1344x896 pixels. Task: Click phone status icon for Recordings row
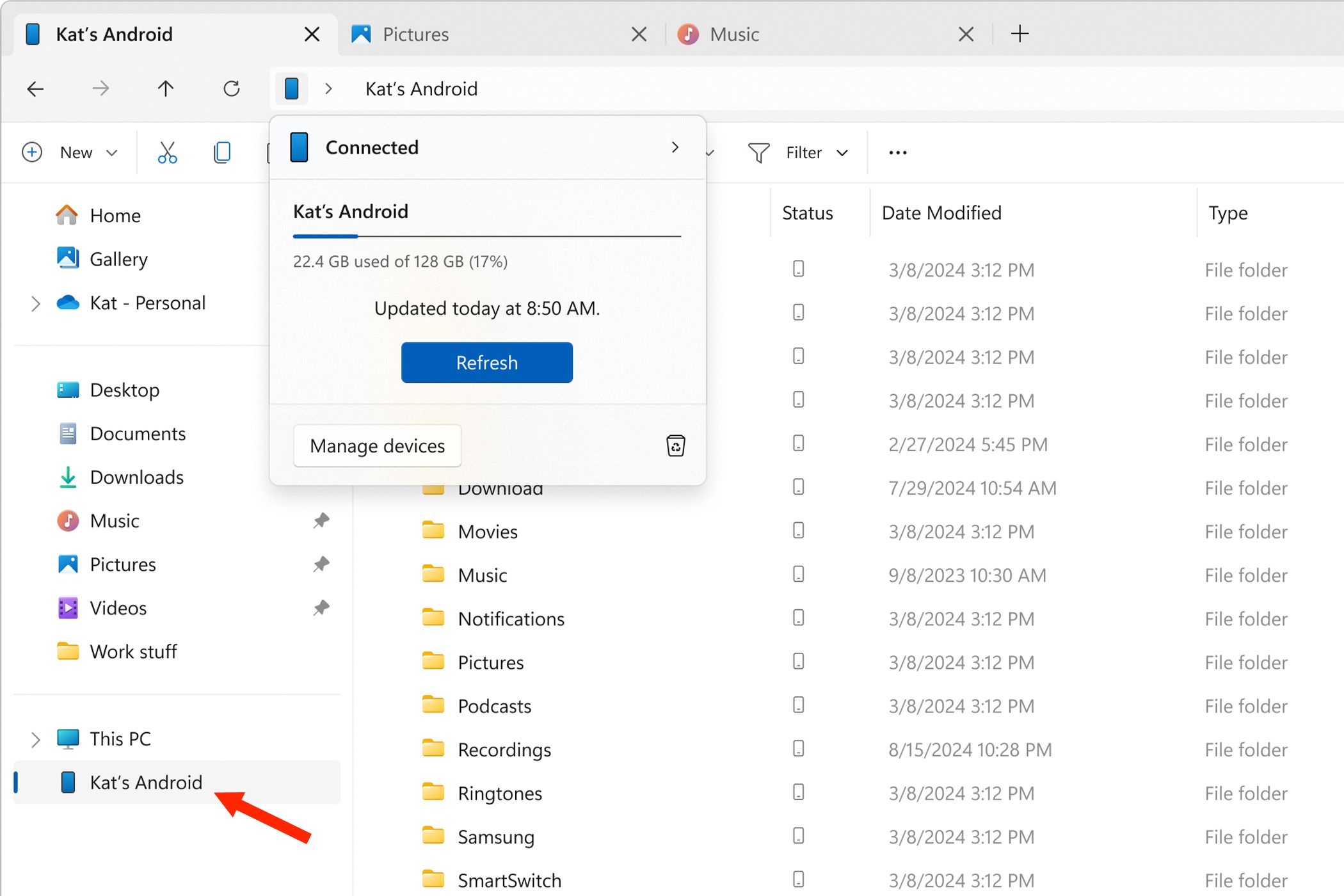click(x=798, y=748)
